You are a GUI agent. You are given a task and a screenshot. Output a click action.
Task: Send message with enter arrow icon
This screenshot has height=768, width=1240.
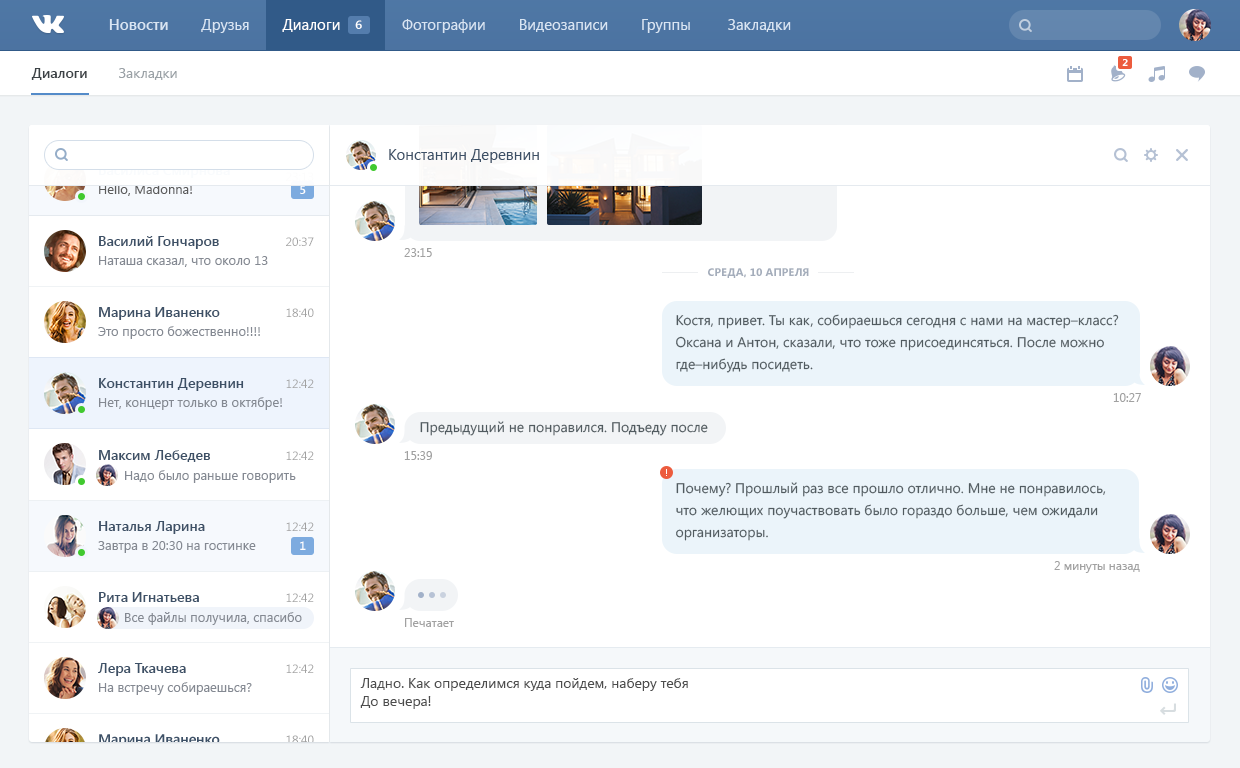[1168, 710]
